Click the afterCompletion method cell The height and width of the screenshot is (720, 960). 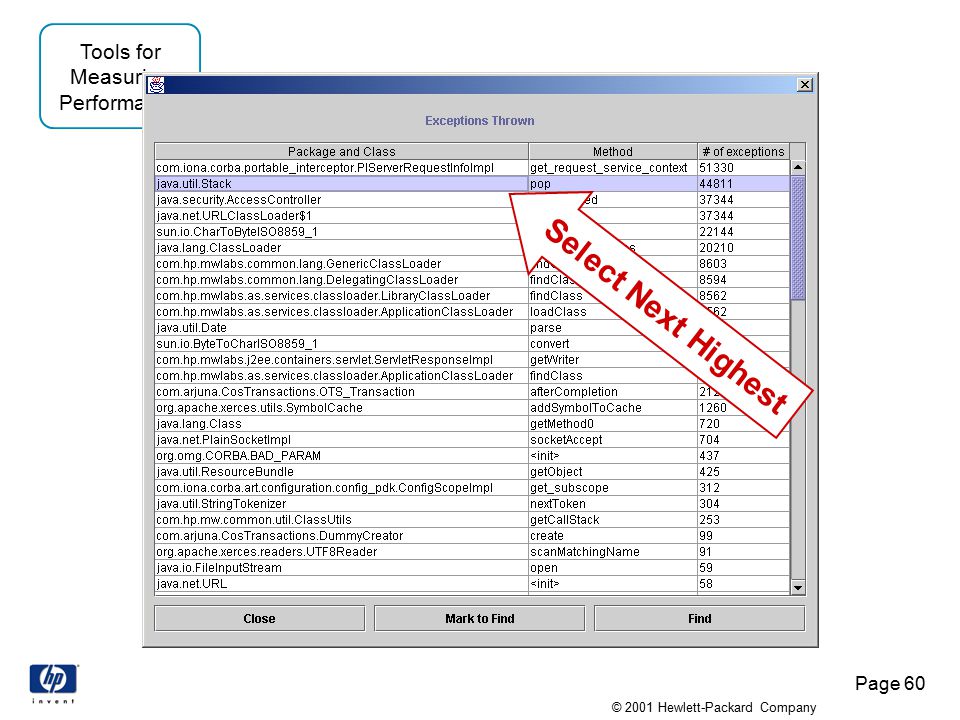pyautogui.click(x=613, y=392)
